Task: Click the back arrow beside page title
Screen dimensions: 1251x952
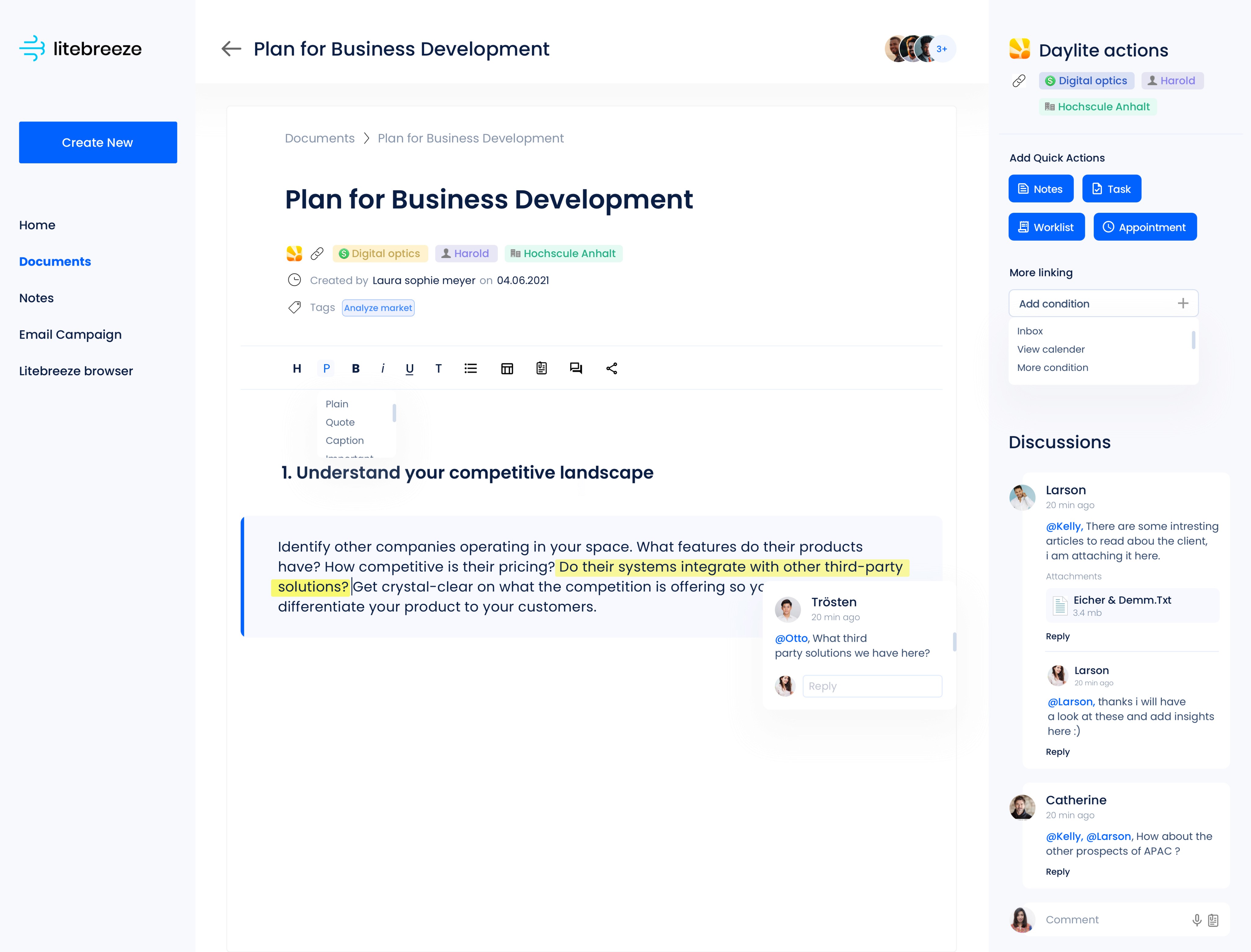Action: coord(231,49)
